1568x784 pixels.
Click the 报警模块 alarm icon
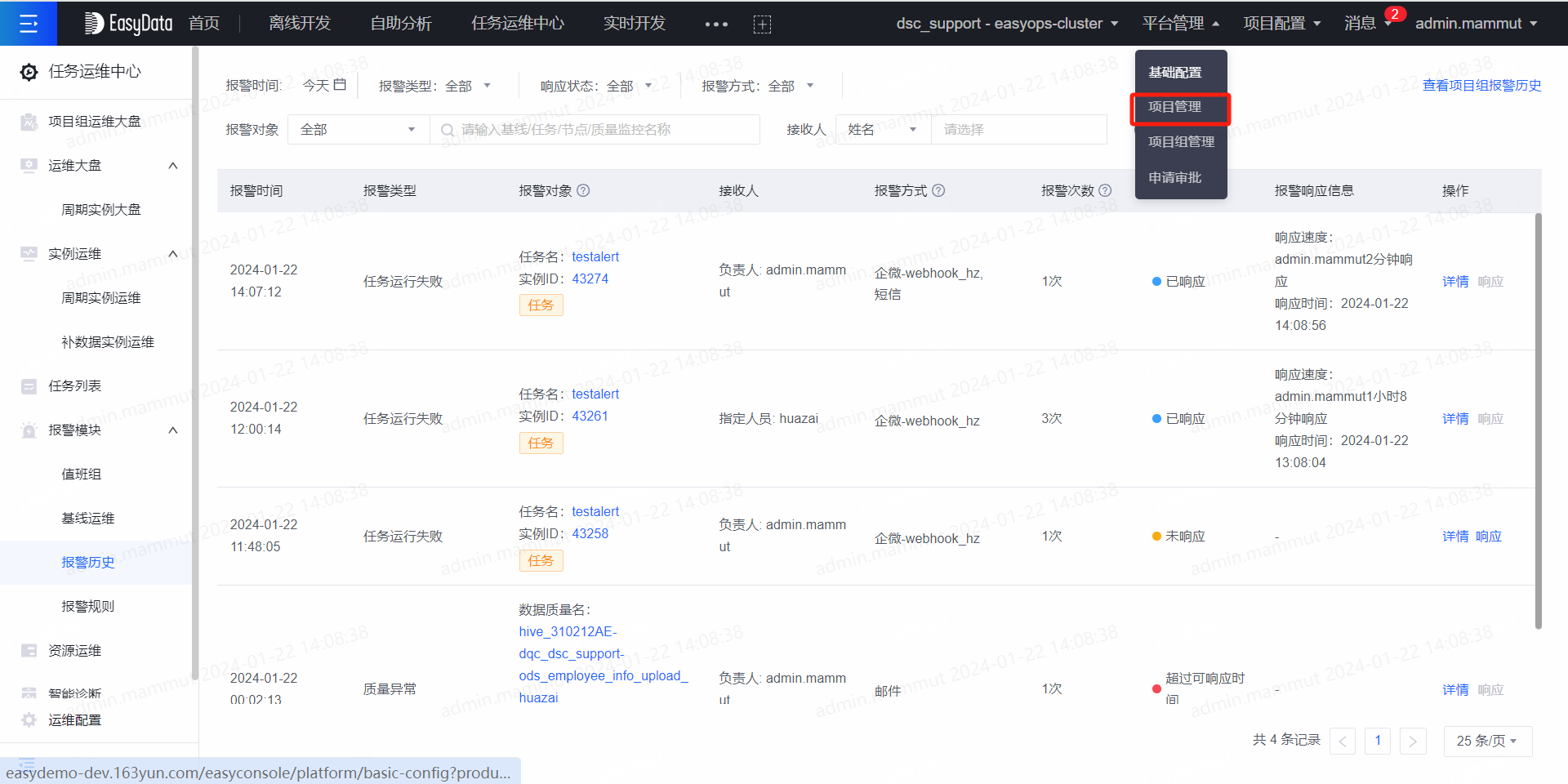[x=29, y=430]
